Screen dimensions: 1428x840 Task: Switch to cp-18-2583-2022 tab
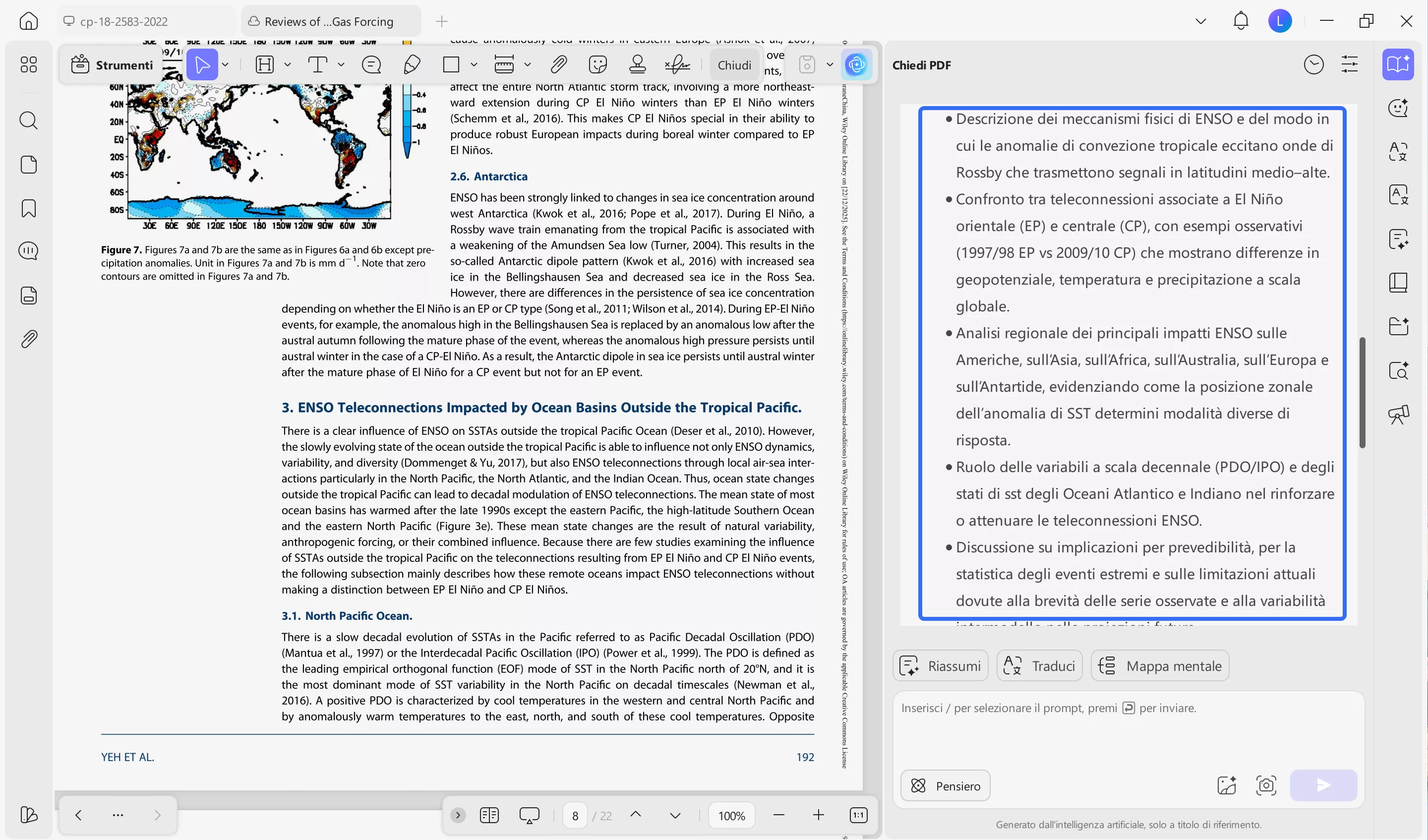click(124, 21)
